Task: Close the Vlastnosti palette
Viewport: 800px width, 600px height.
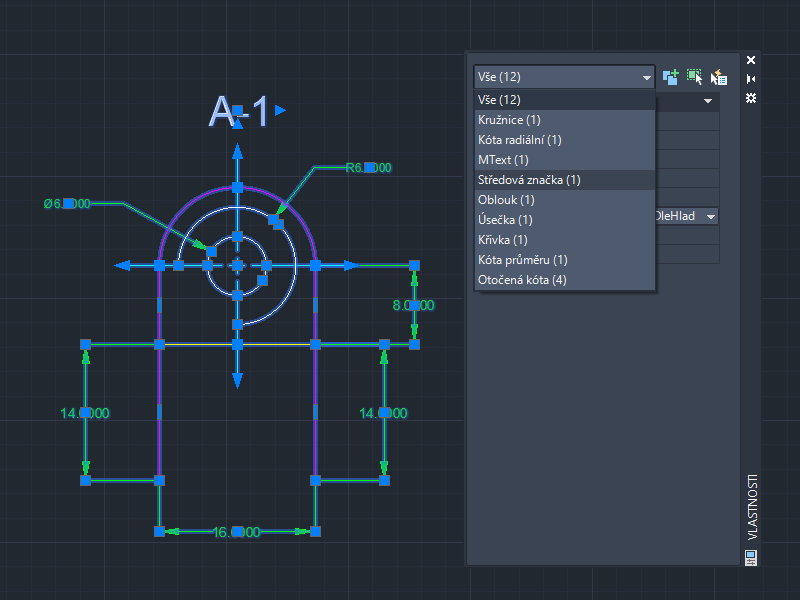Action: coord(751,60)
